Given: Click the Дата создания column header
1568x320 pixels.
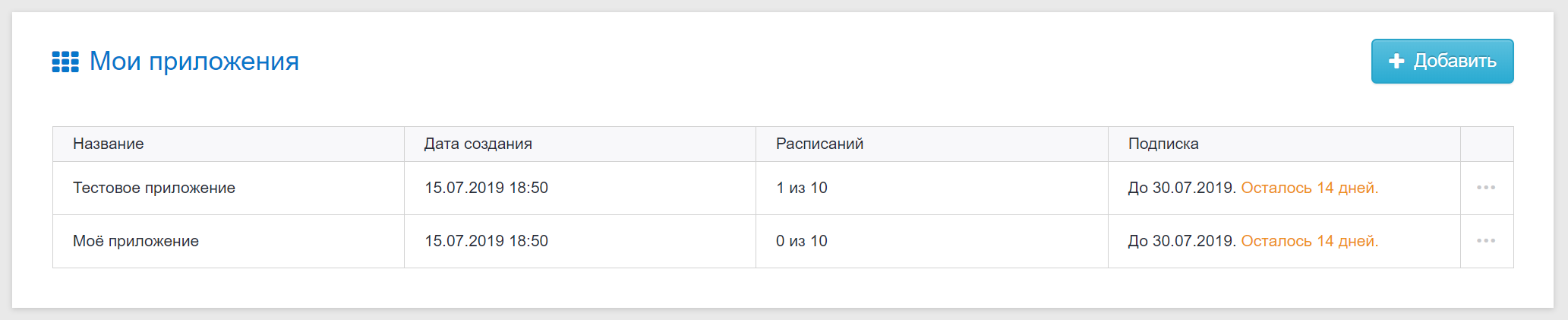Looking at the screenshot, I should click(478, 144).
